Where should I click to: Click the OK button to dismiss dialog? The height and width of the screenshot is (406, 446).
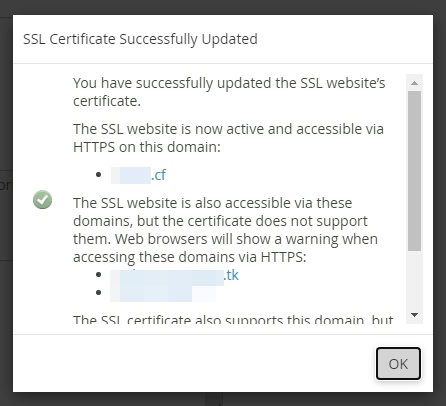[x=398, y=364]
